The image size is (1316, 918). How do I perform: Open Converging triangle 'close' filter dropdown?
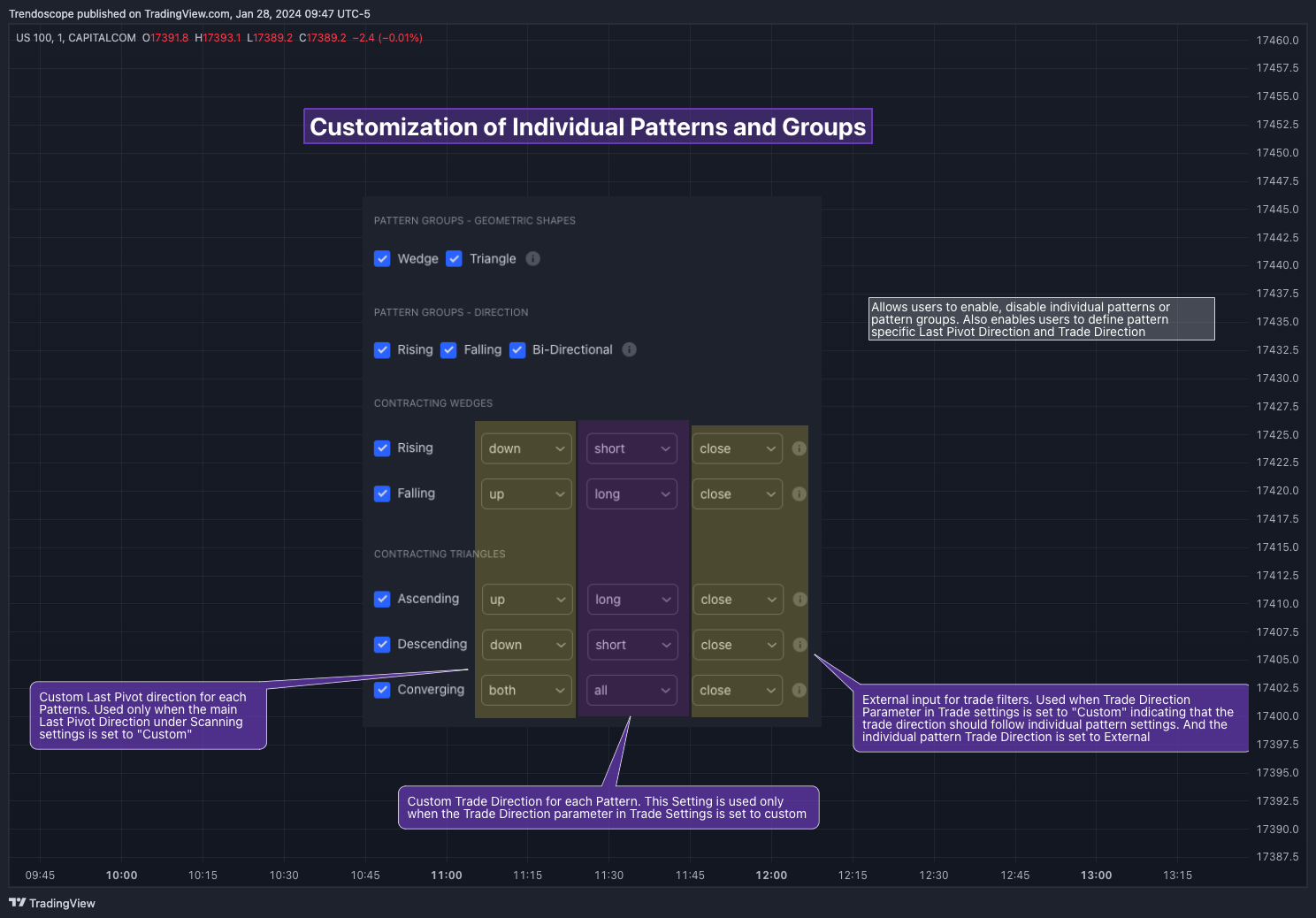point(737,690)
